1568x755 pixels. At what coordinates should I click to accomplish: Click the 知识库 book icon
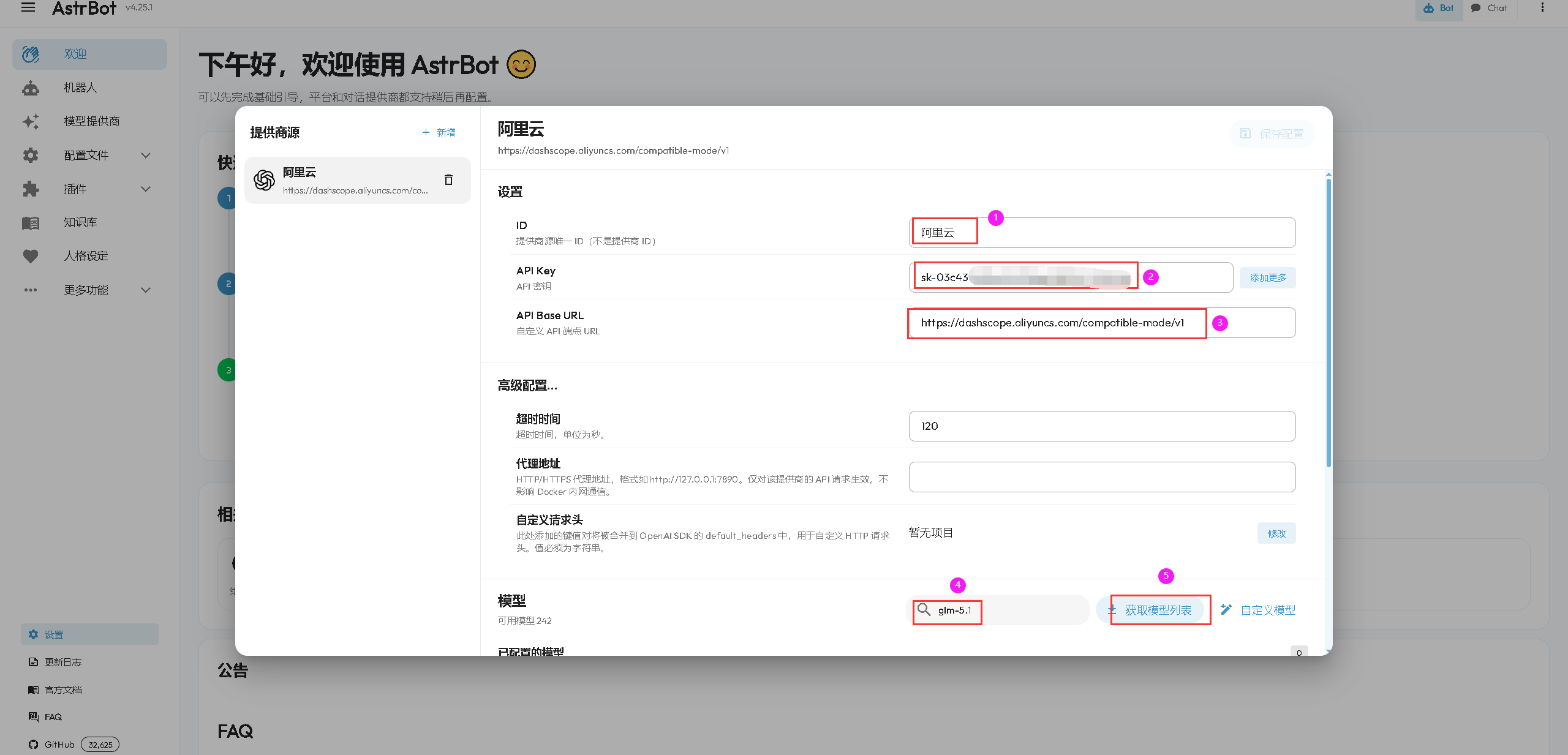(x=31, y=223)
